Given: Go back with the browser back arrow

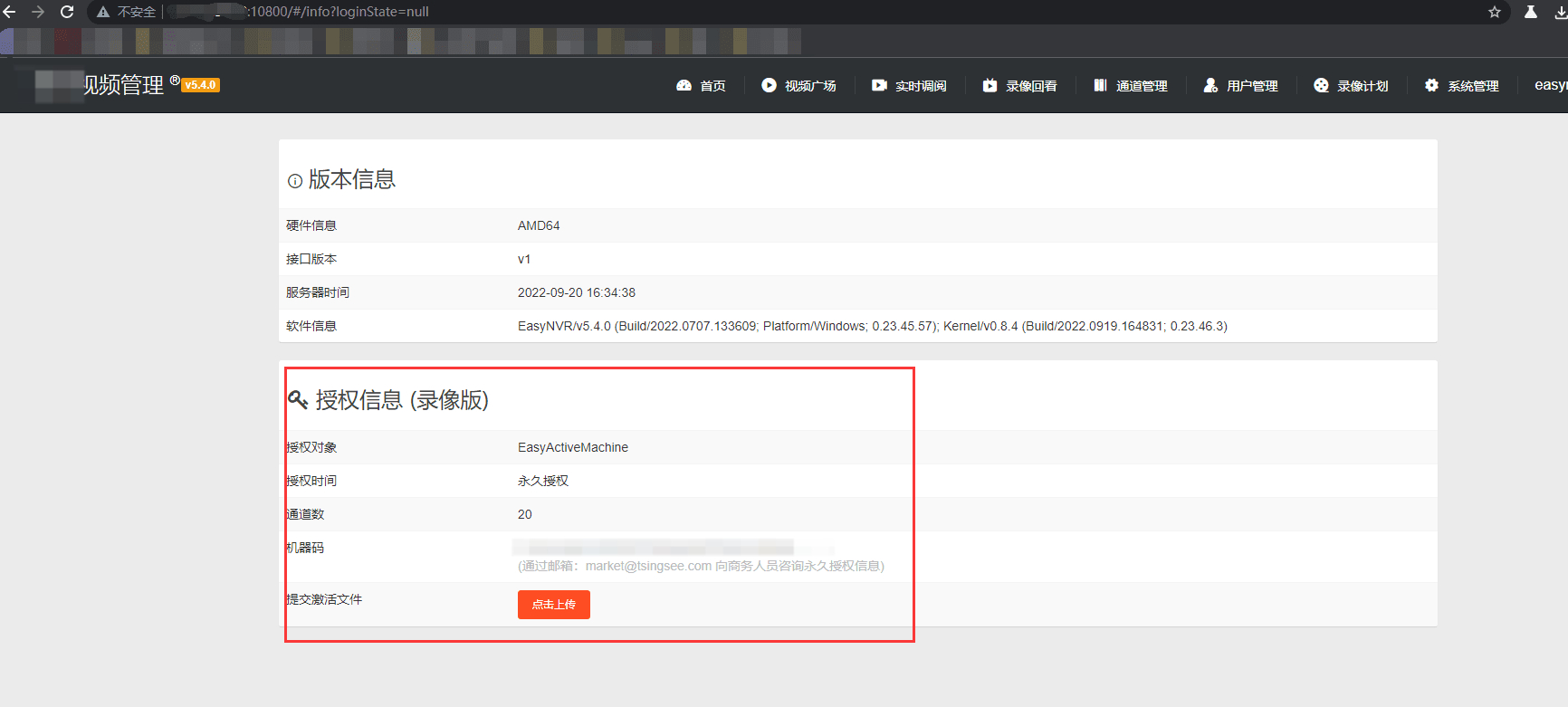Looking at the screenshot, I should (9, 12).
